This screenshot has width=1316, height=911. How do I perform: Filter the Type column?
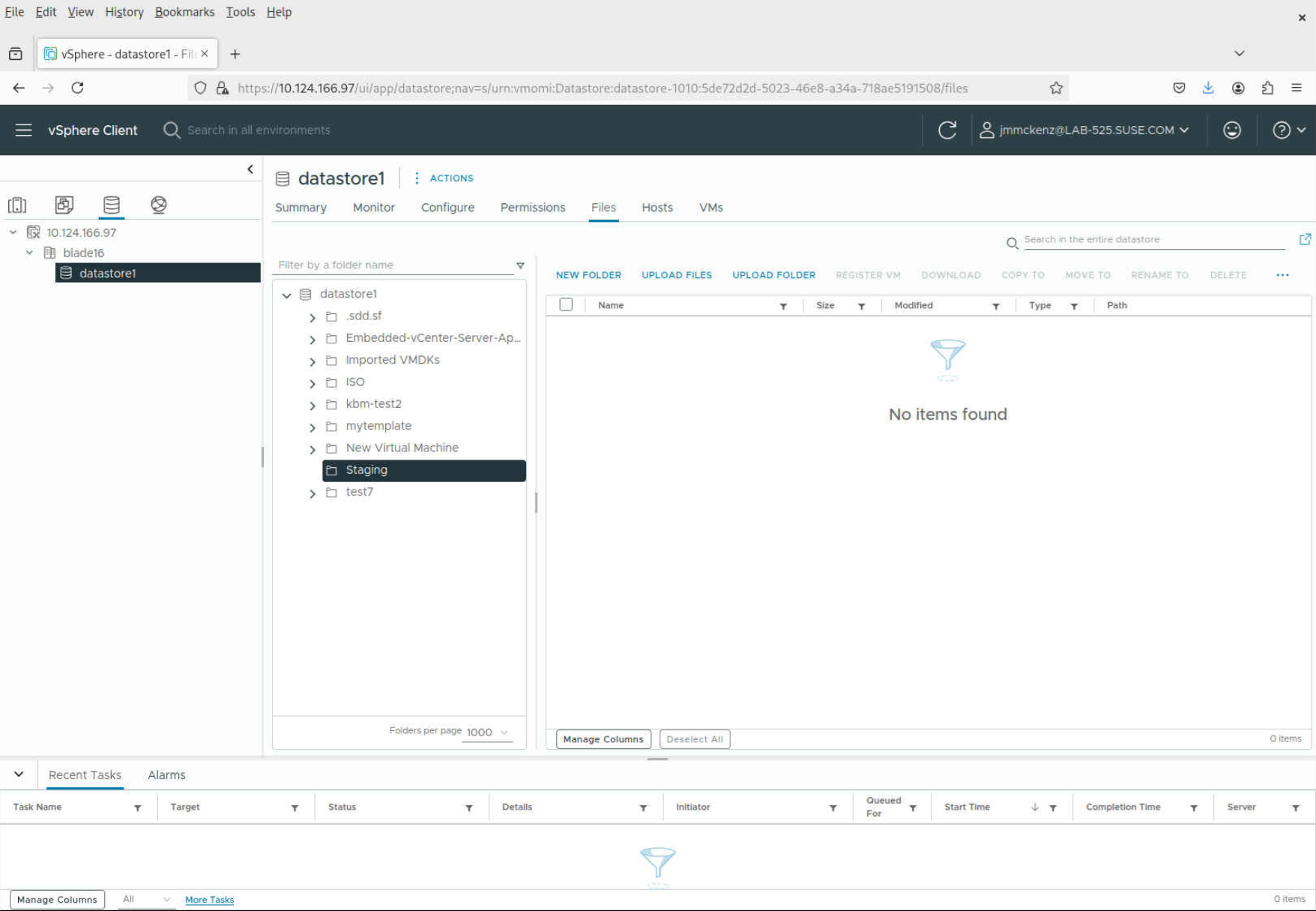(x=1074, y=306)
